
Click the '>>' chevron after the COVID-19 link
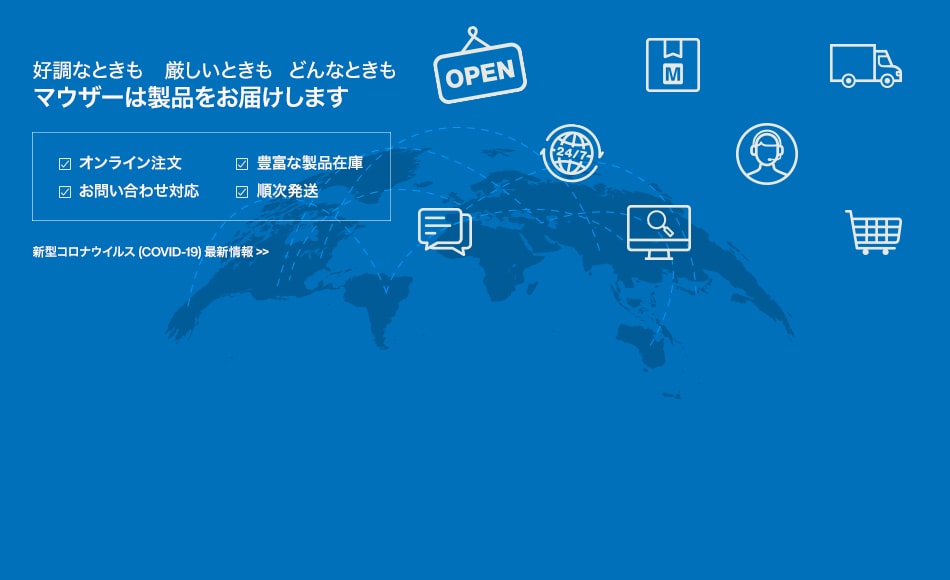point(262,252)
